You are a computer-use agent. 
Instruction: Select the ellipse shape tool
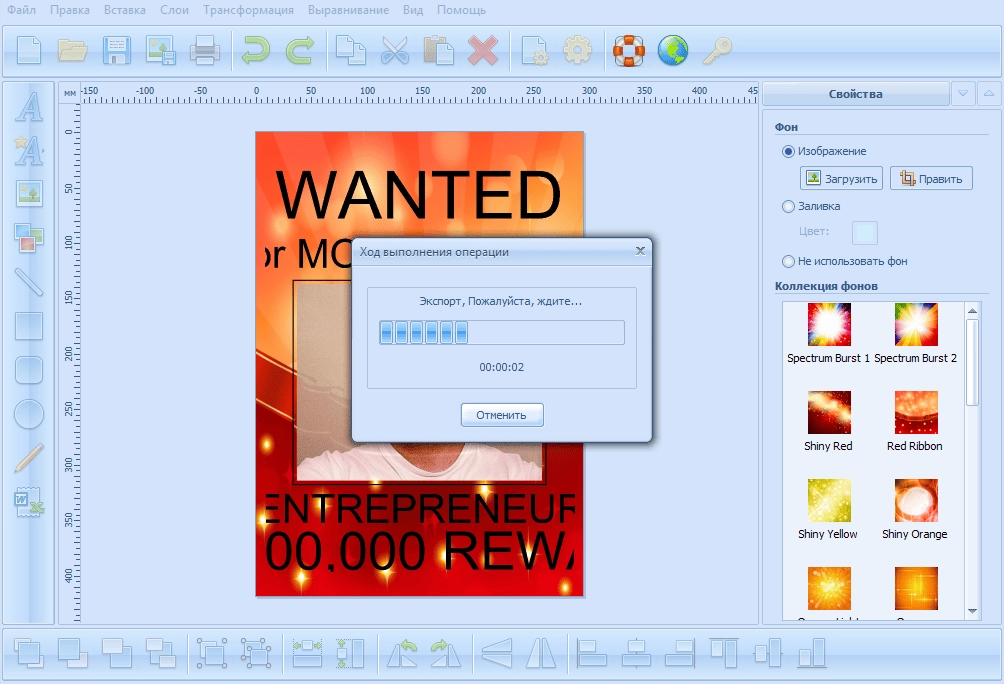(x=29, y=414)
